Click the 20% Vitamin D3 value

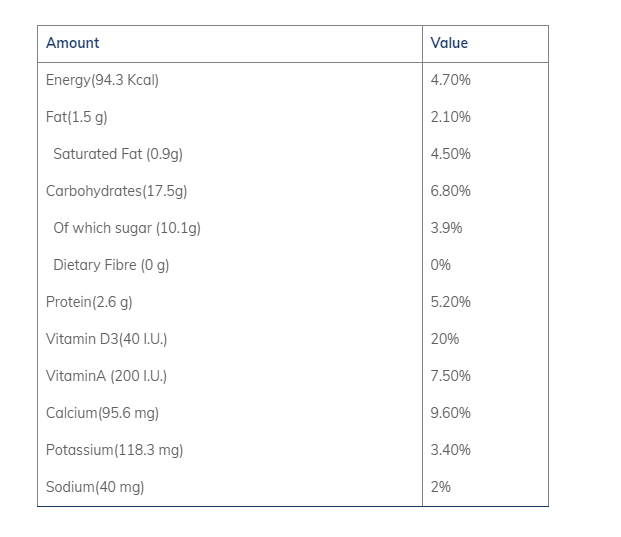pos(445,339)
